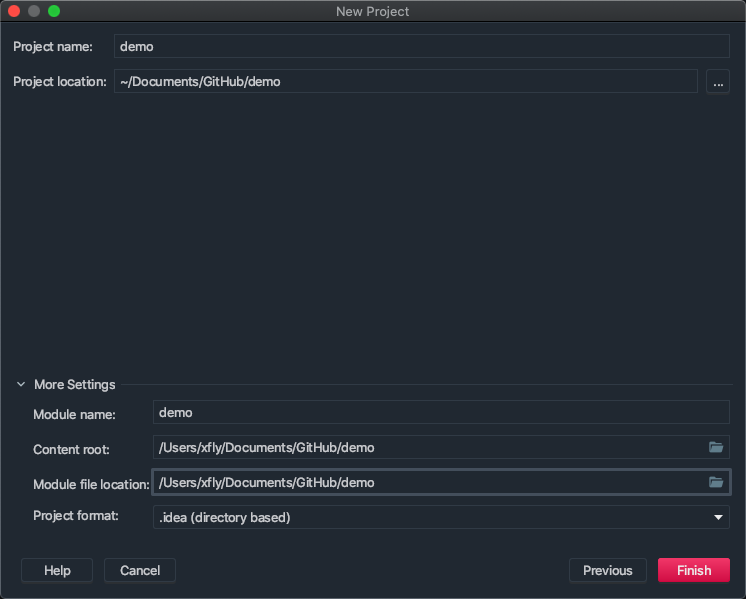Open the Project format dropdown arrow
The height and width of the screenshot is (599, 746).
click(x=718, y=517)
